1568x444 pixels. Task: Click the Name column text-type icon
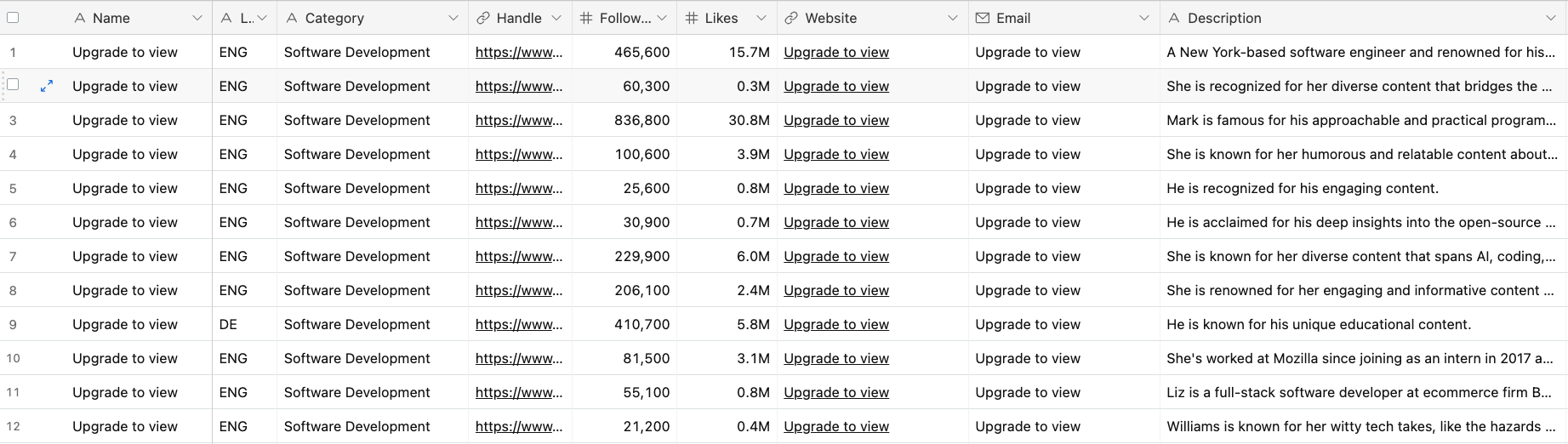pos(80,18)
